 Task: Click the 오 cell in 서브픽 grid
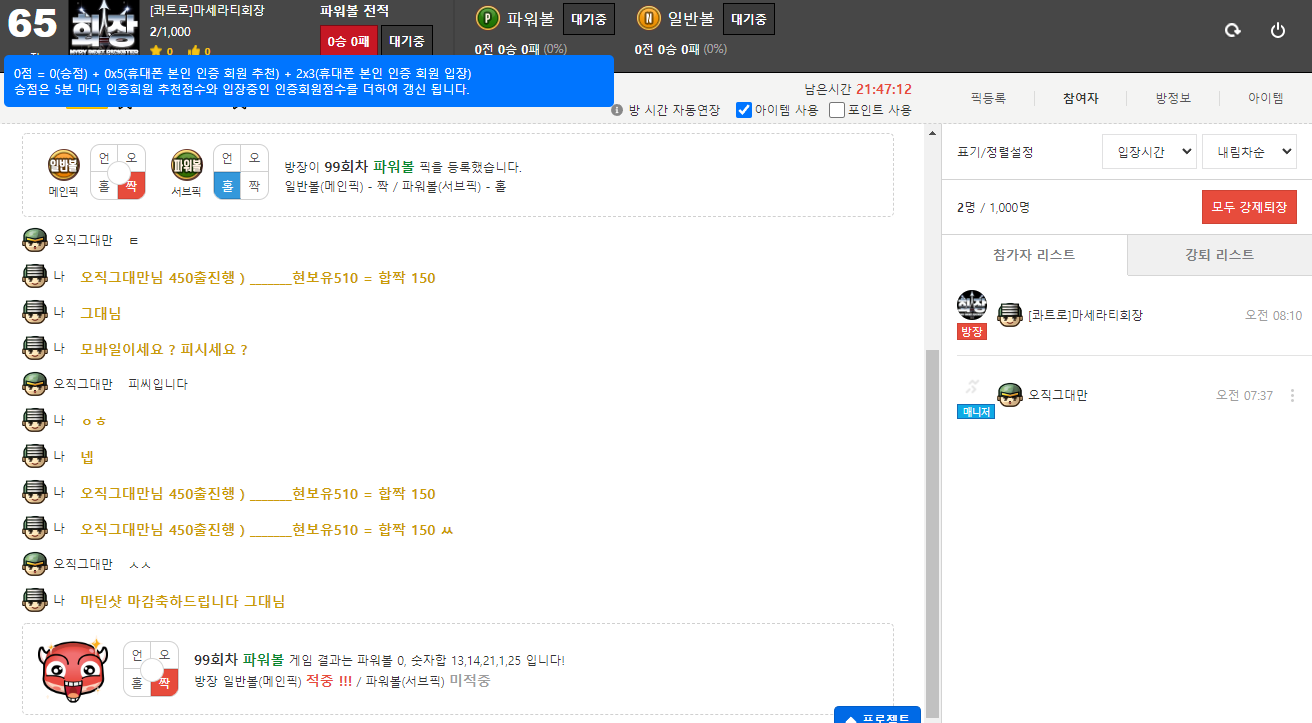tap(255, 158)
